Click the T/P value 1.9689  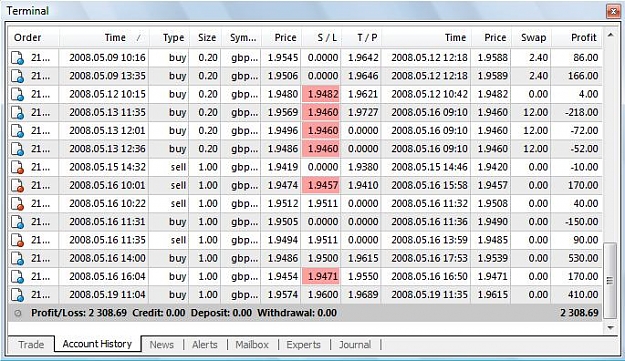pos(363,295)
